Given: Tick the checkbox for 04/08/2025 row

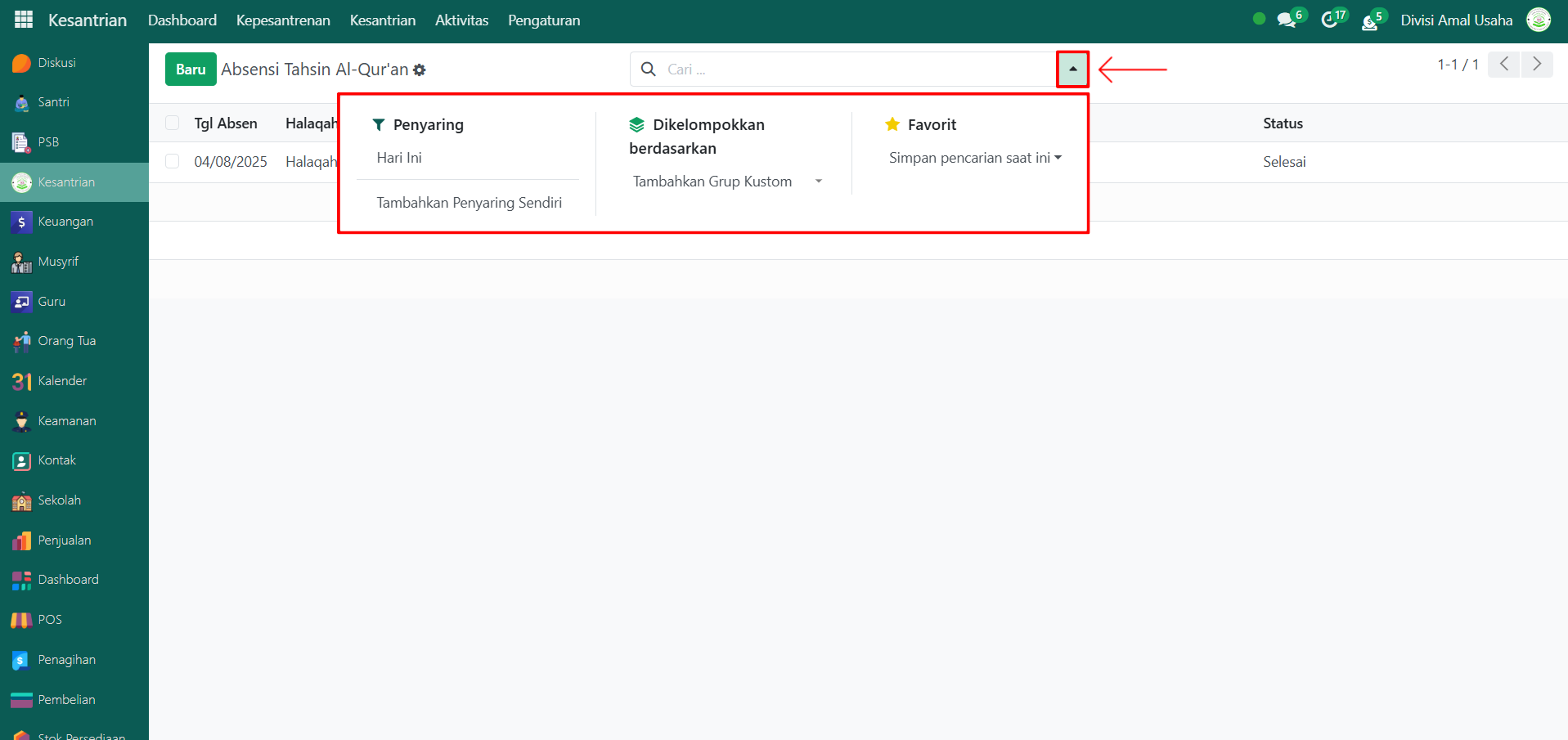Looking at the screenshot, I should tap(173, 162).
